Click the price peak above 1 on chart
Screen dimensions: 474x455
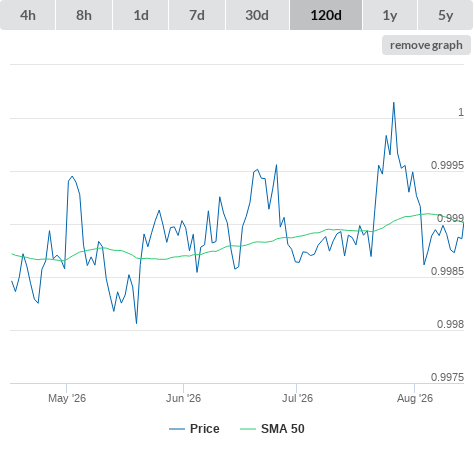pyautogui.click(x=394, y=103)
